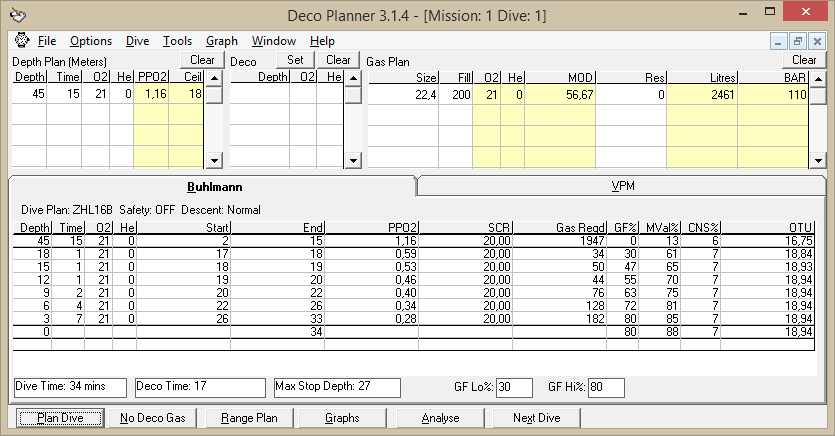Click the Next Dive button
The width and height of the screenshot is (835, 436).
click(x=537, y=418)
